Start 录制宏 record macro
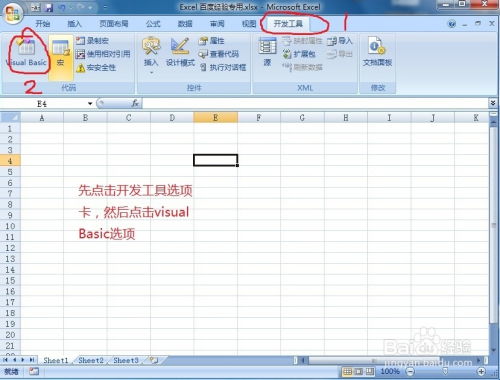This screenshot has width=500, height=380. coord(92,41)
